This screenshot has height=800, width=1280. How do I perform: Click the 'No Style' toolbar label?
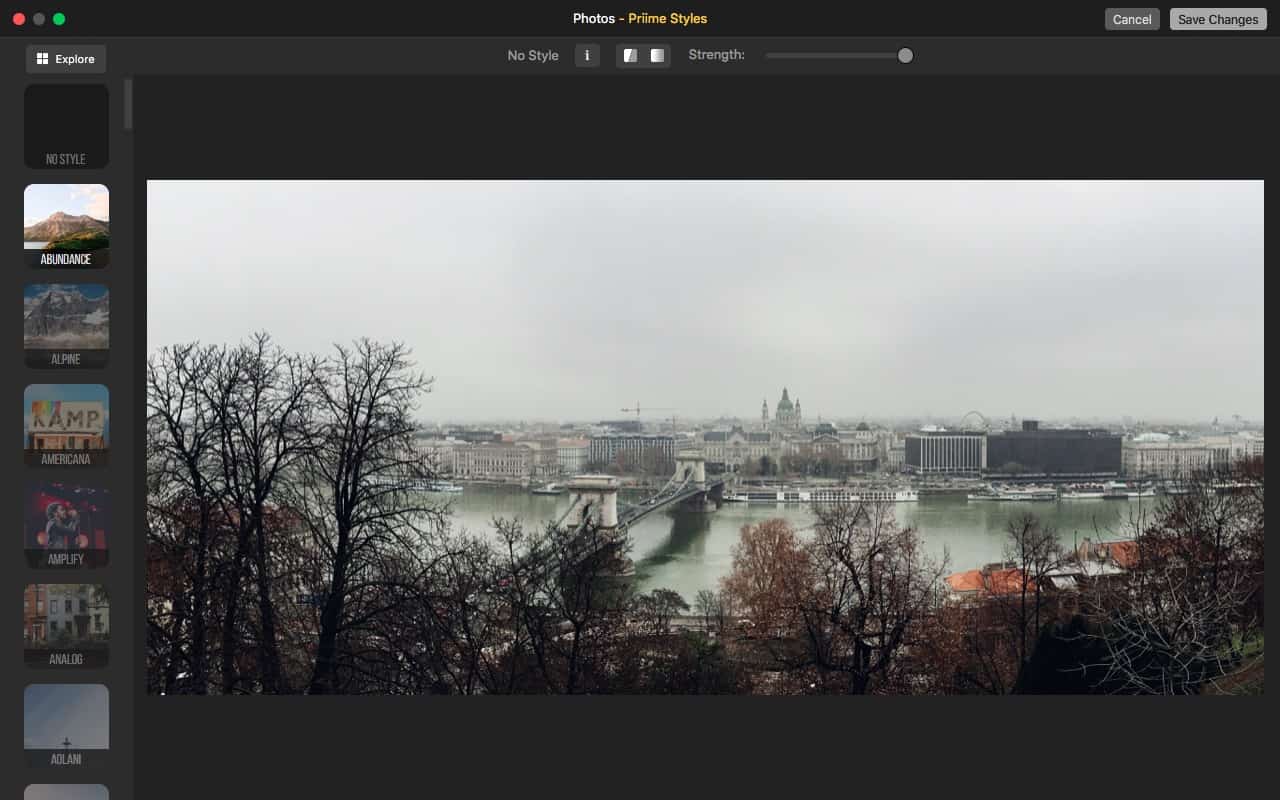(533, 55)
